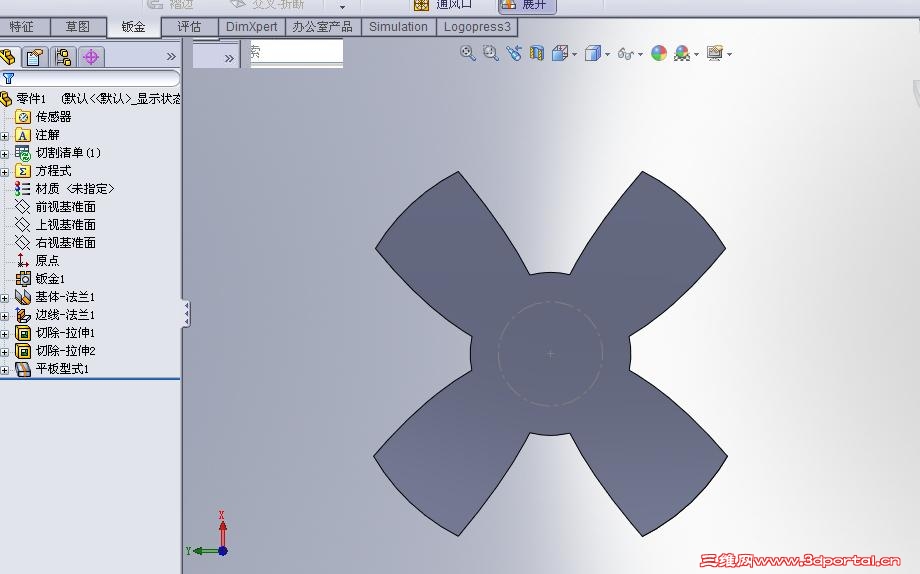
Task: Open Edit Appearance color ball icon
Action: [659, 53]
